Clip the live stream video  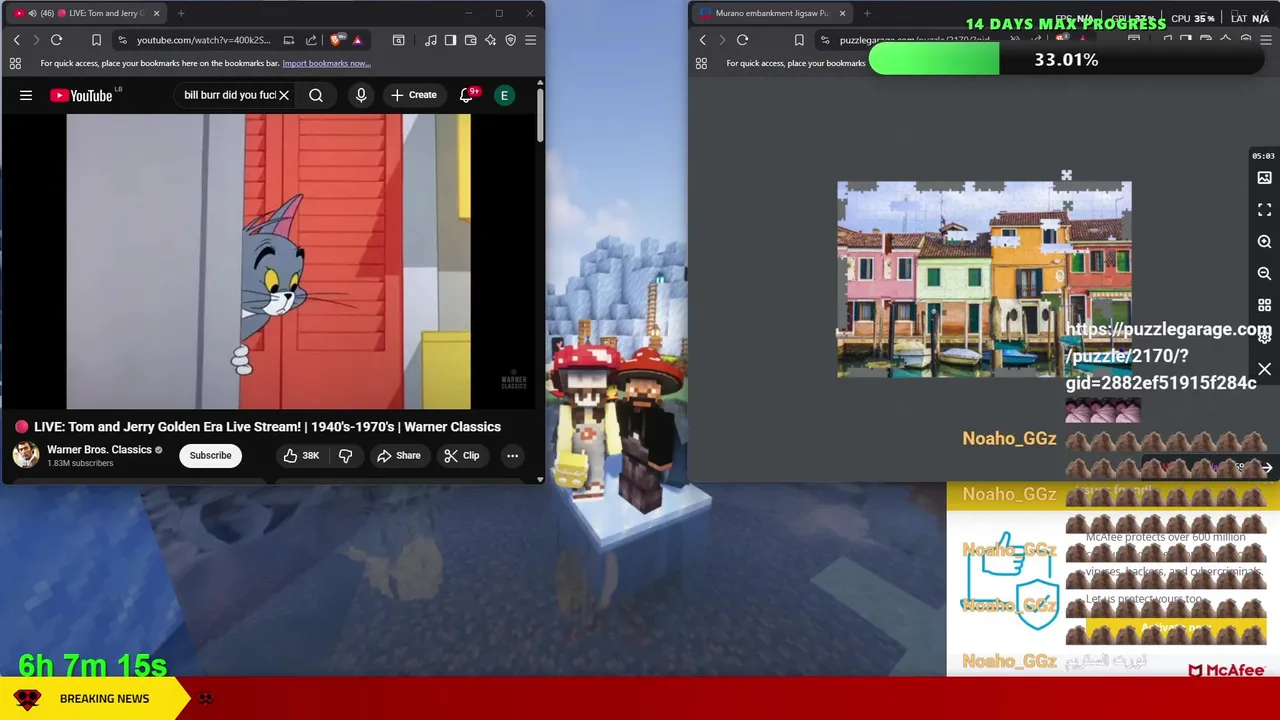point(461,456)
